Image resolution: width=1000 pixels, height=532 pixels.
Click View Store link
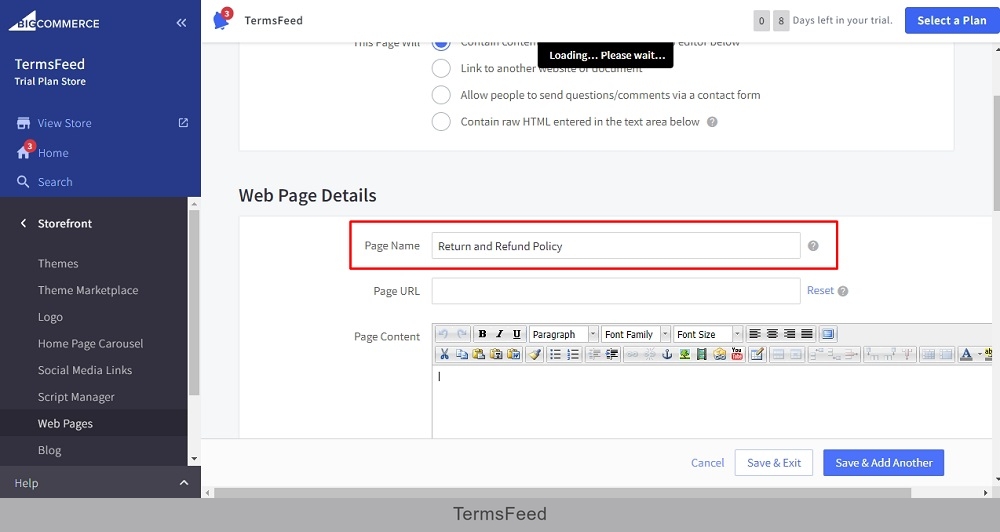click(64, 123)
